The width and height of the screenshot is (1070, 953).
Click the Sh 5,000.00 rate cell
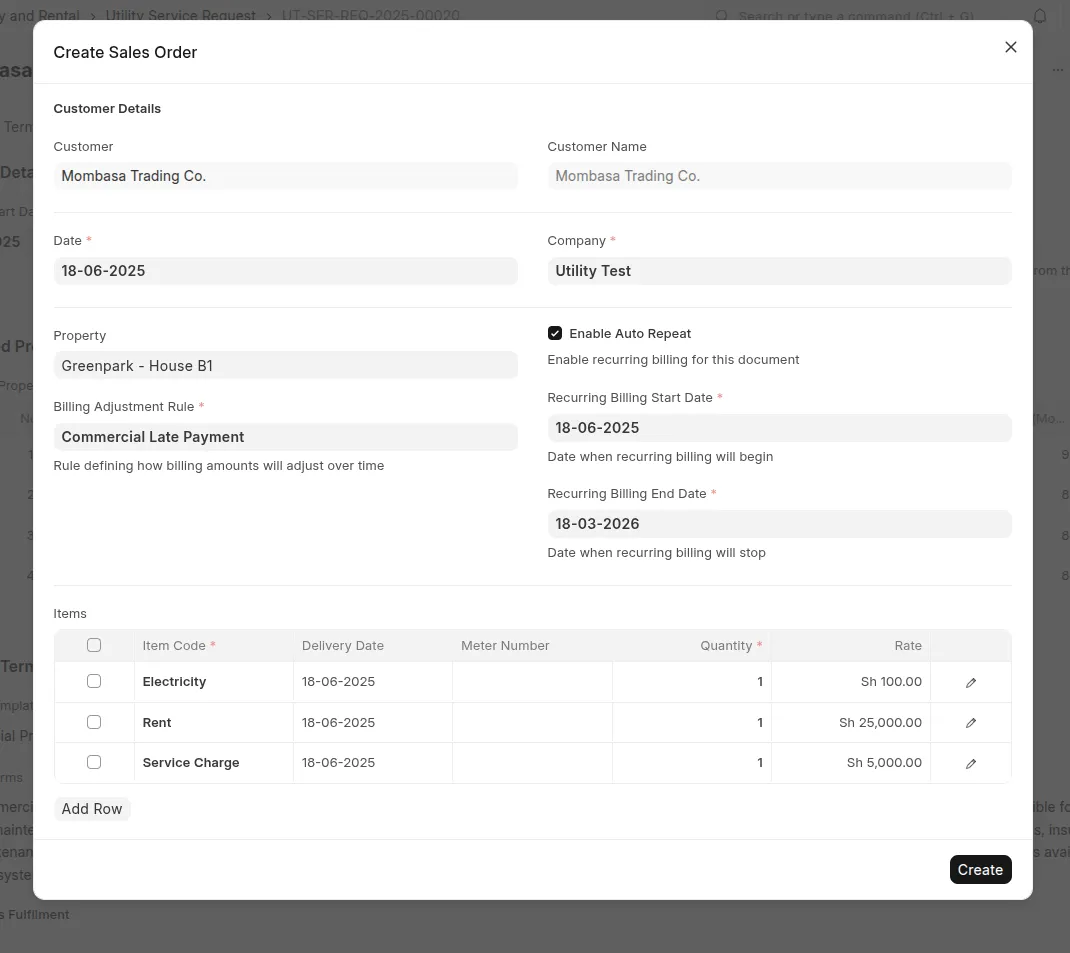[851, 763]
